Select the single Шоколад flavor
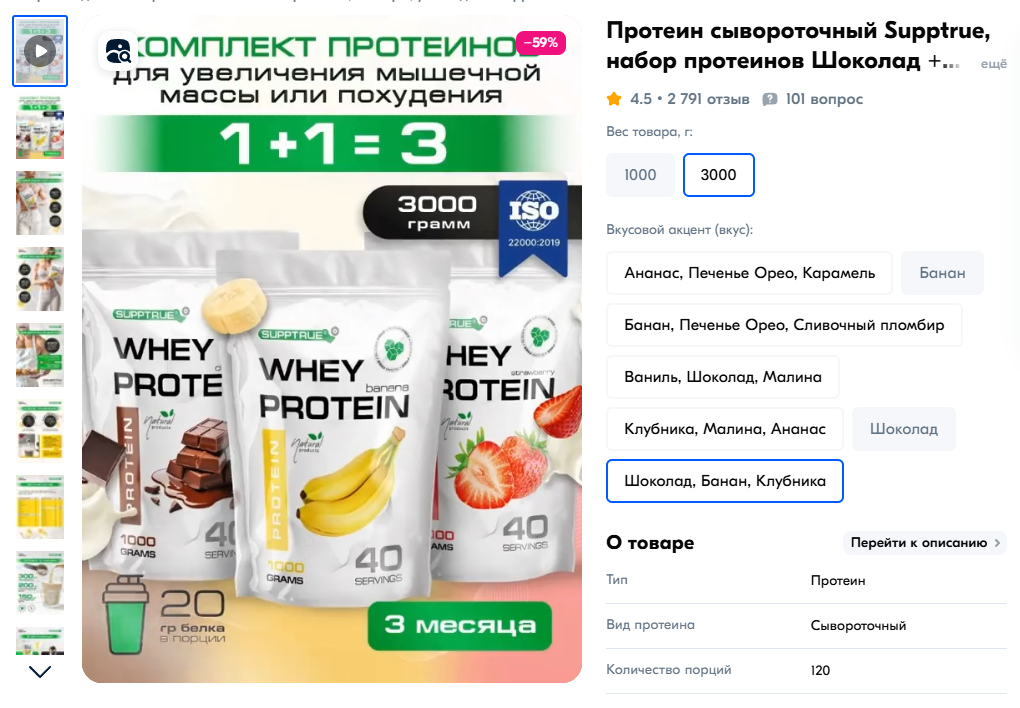Viewport: 1020px width, 708px height. click(904, 429)
